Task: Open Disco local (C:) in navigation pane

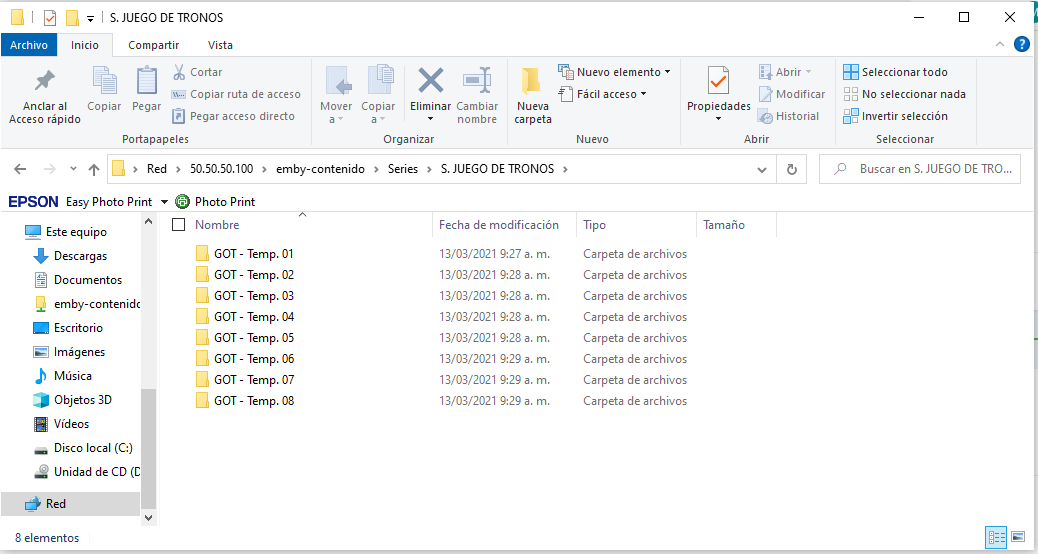Action: (x=92, y=448)
